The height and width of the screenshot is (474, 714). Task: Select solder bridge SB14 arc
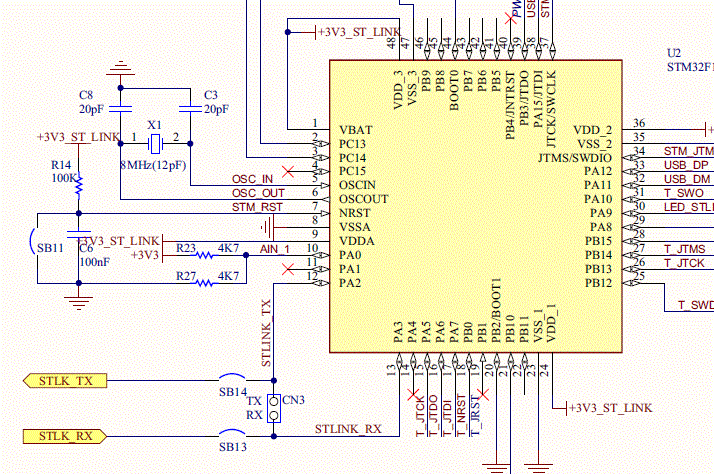click(232, 377)
